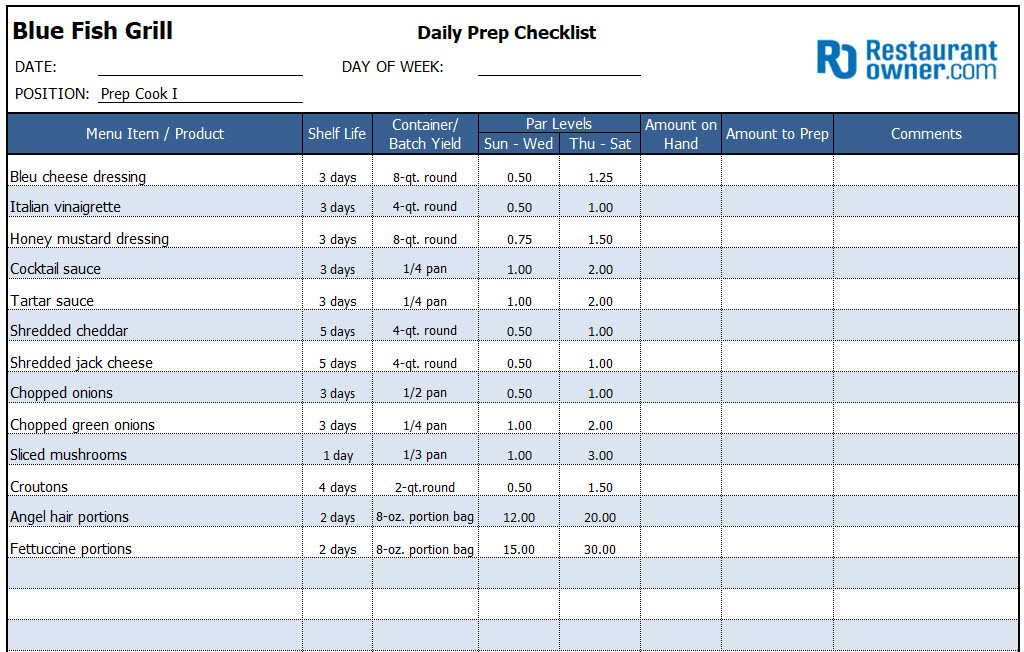Image resolution: width=1024 pixels, height=652 pixels.
Task: Select the Shelf Life column header
Action: point(337,134)
